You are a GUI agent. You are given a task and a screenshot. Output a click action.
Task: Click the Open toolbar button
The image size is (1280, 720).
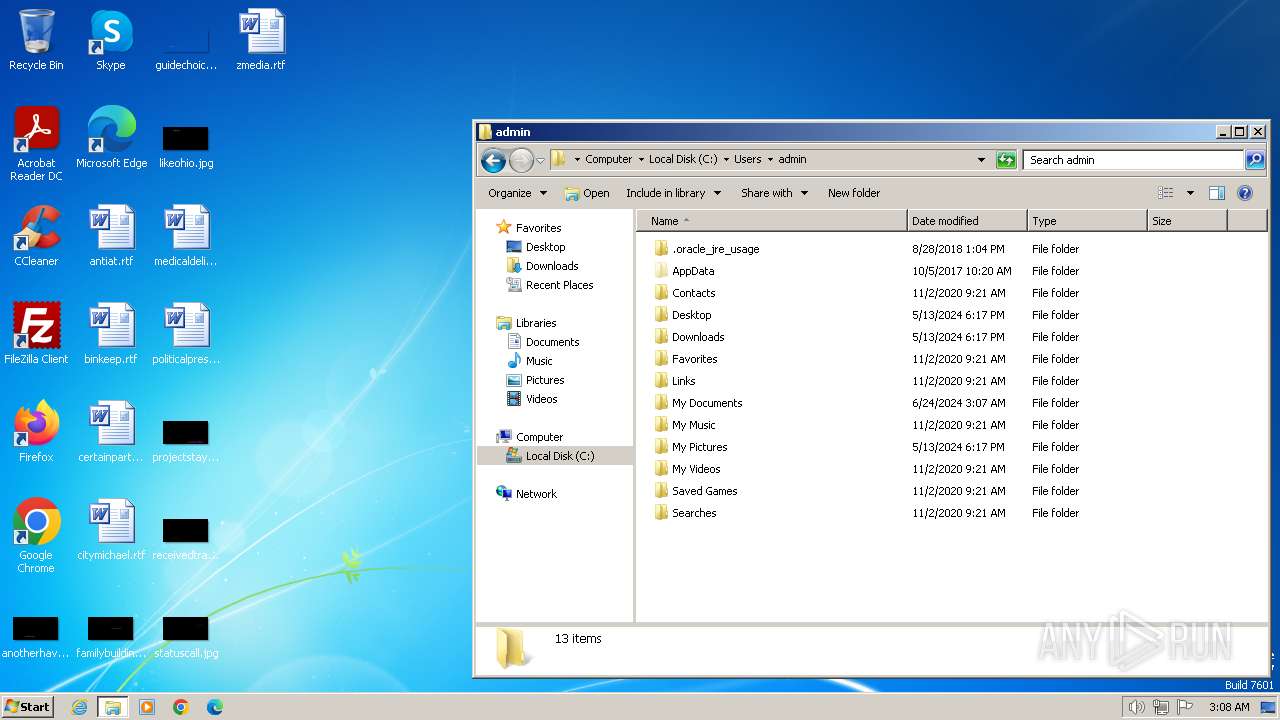(587, 193)
